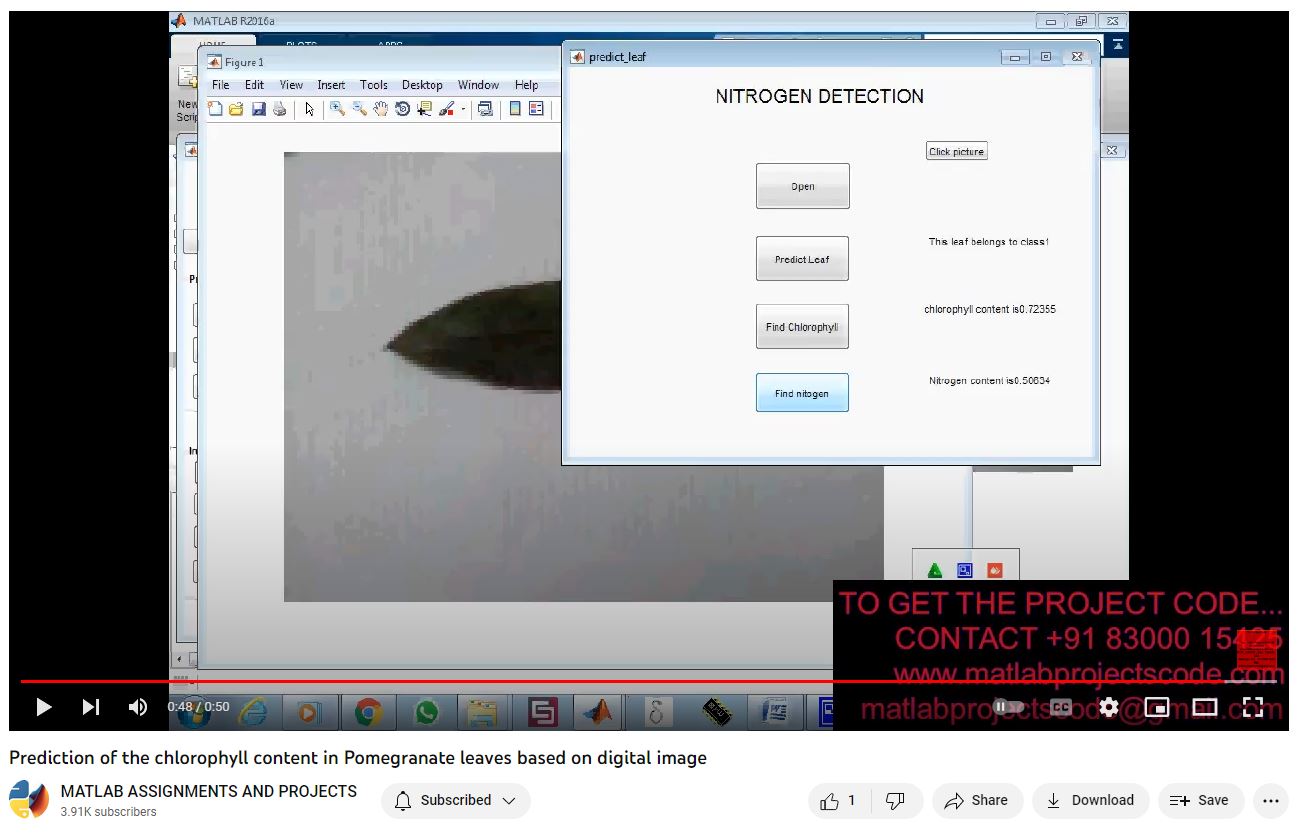This screenshot has width=1300, height=834.
Task: Skip to the next video
Action: pos(91,707)
